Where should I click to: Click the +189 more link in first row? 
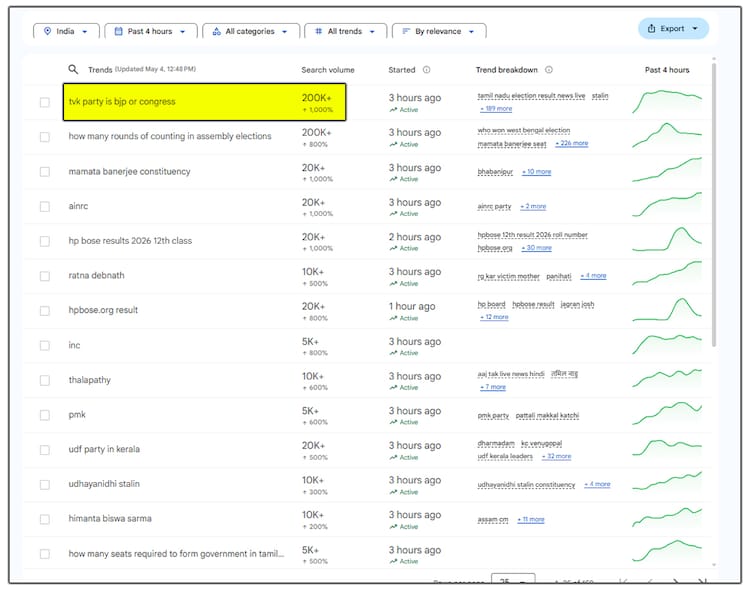coord(496,109)
